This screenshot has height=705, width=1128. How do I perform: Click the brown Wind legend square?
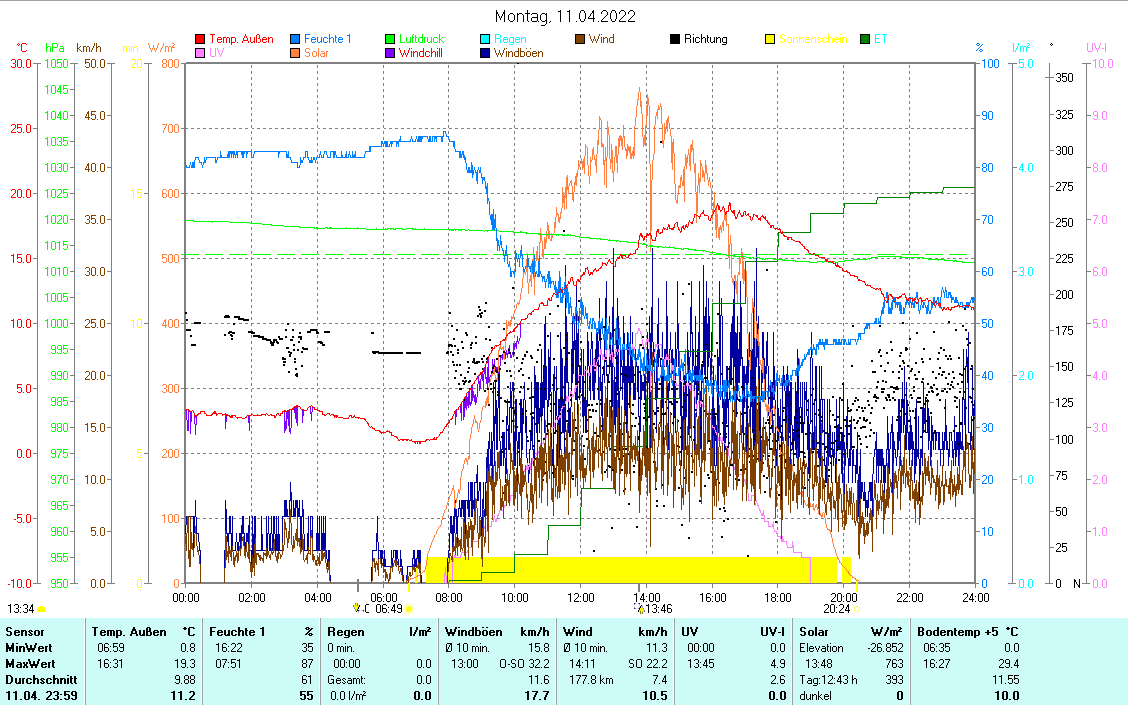click(580, 40)
